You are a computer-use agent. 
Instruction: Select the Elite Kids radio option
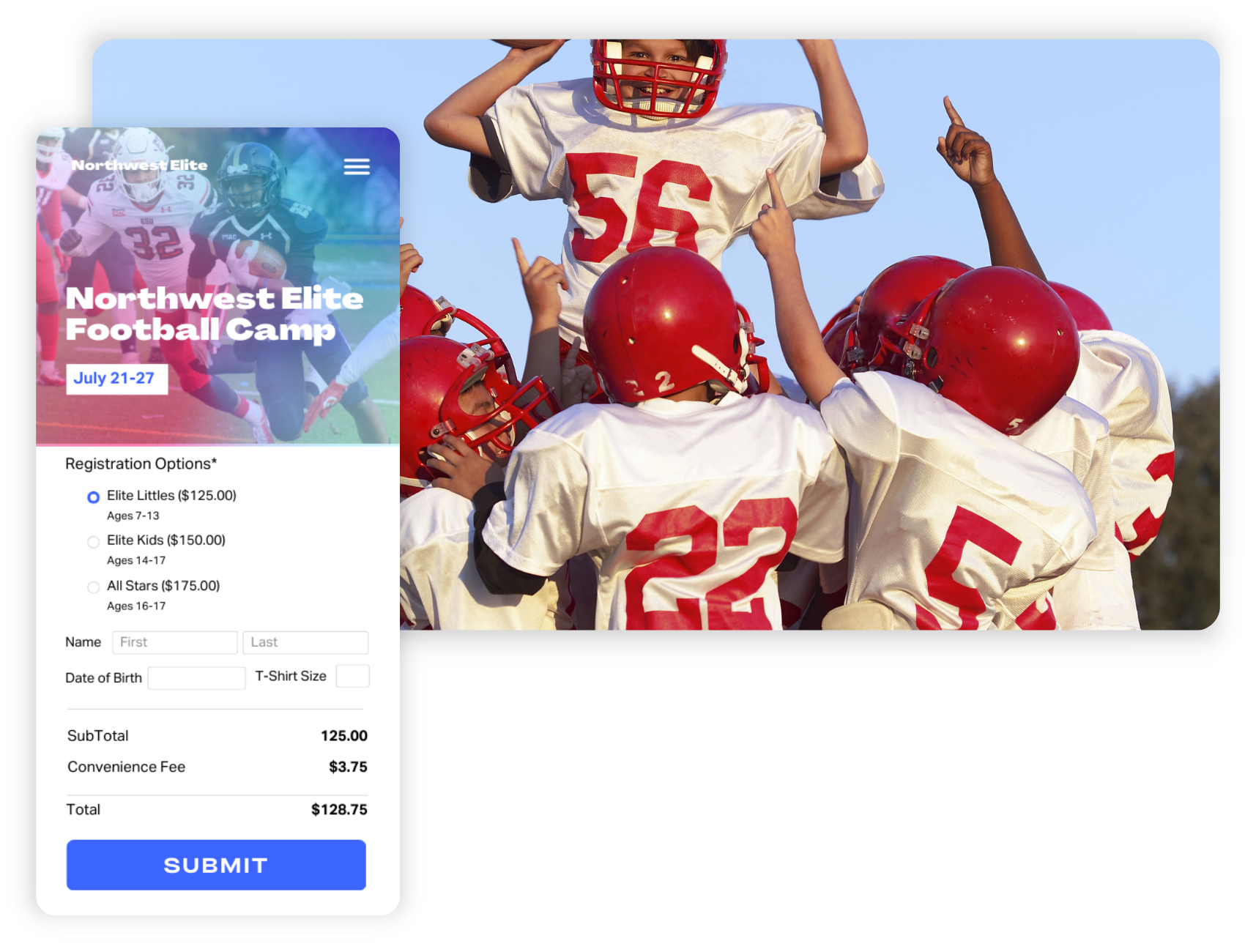tap(93, 542)
